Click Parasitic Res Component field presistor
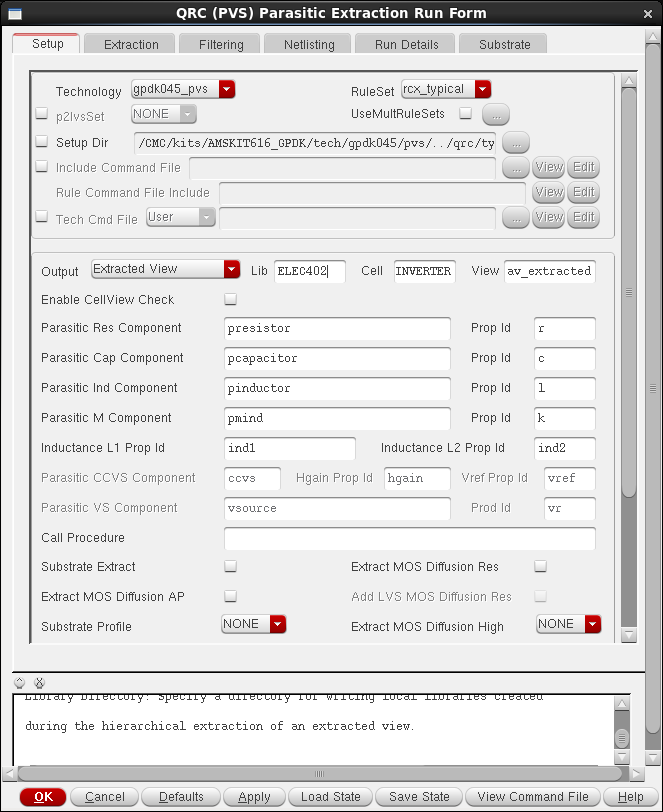The width and height of the screenshot is (663, 812). tap(337, 328)
